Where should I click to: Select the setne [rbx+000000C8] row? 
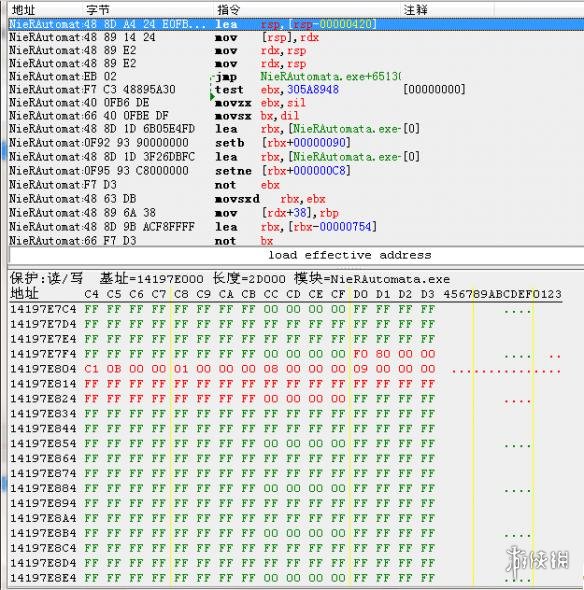click(296, 171)
